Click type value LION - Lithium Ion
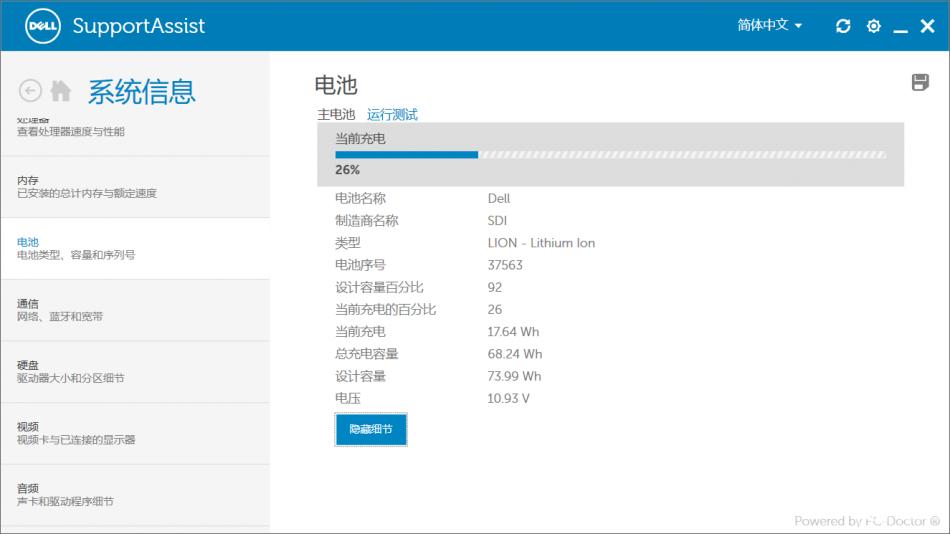This screenshot has width=950, height=534. point(541,243)
